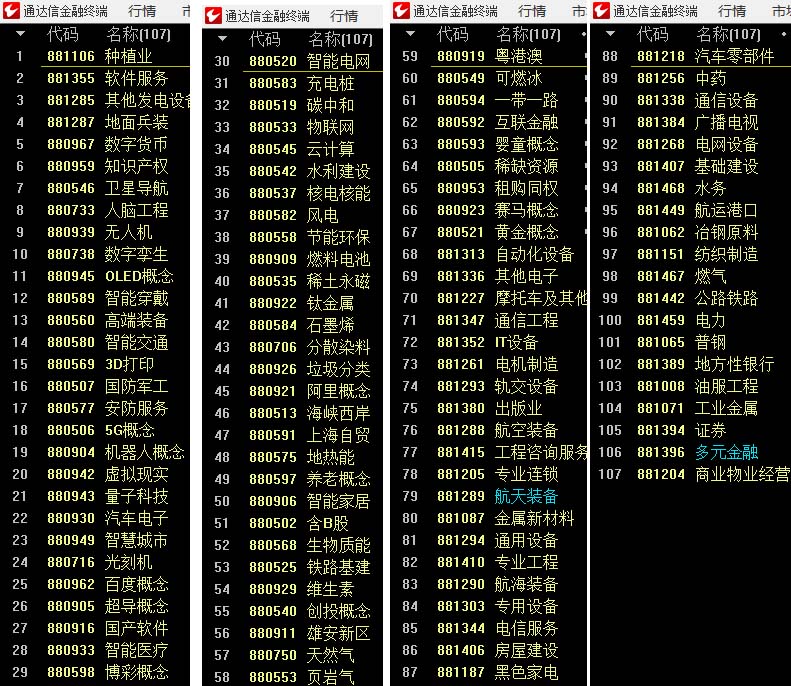
Task: Click the 通达信 logo in the leftmost panel
Action: (x=12, y=11)
